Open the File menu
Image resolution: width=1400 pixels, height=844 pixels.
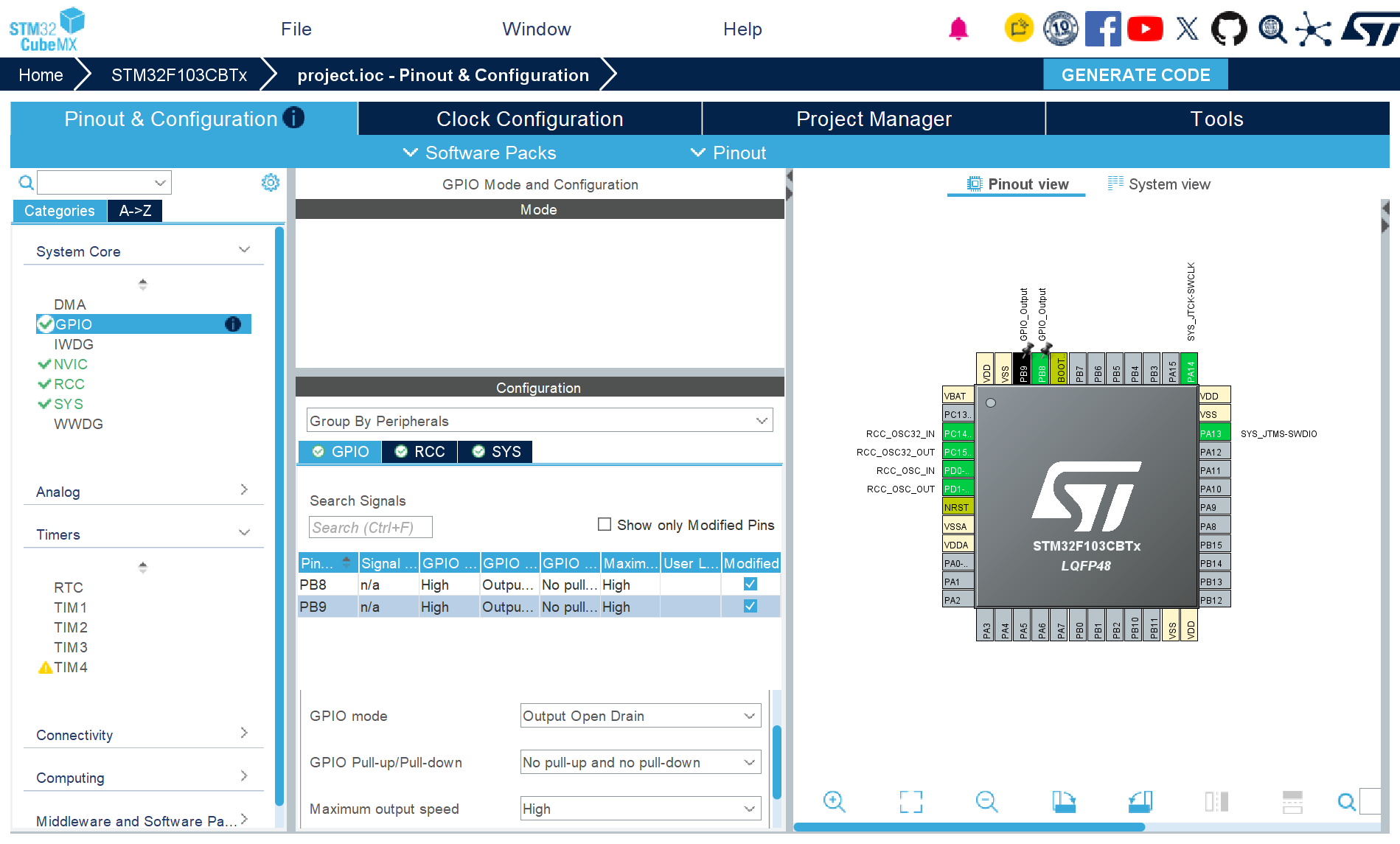(x=296, y=29)
